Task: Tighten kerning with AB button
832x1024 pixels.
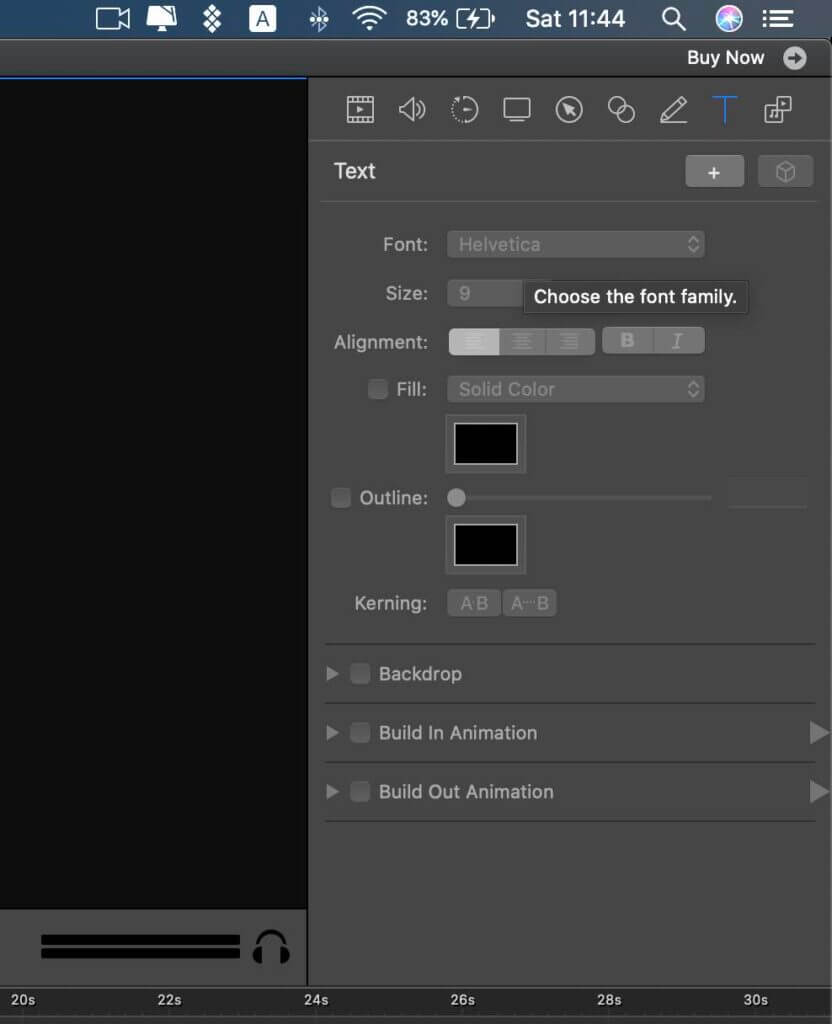Action: 474,603
